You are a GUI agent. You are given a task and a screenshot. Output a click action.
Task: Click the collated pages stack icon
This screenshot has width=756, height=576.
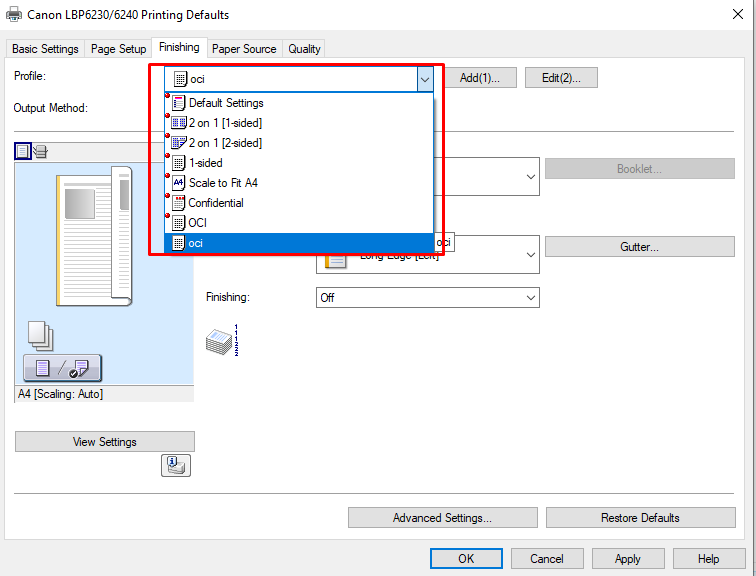pos(223,341)
